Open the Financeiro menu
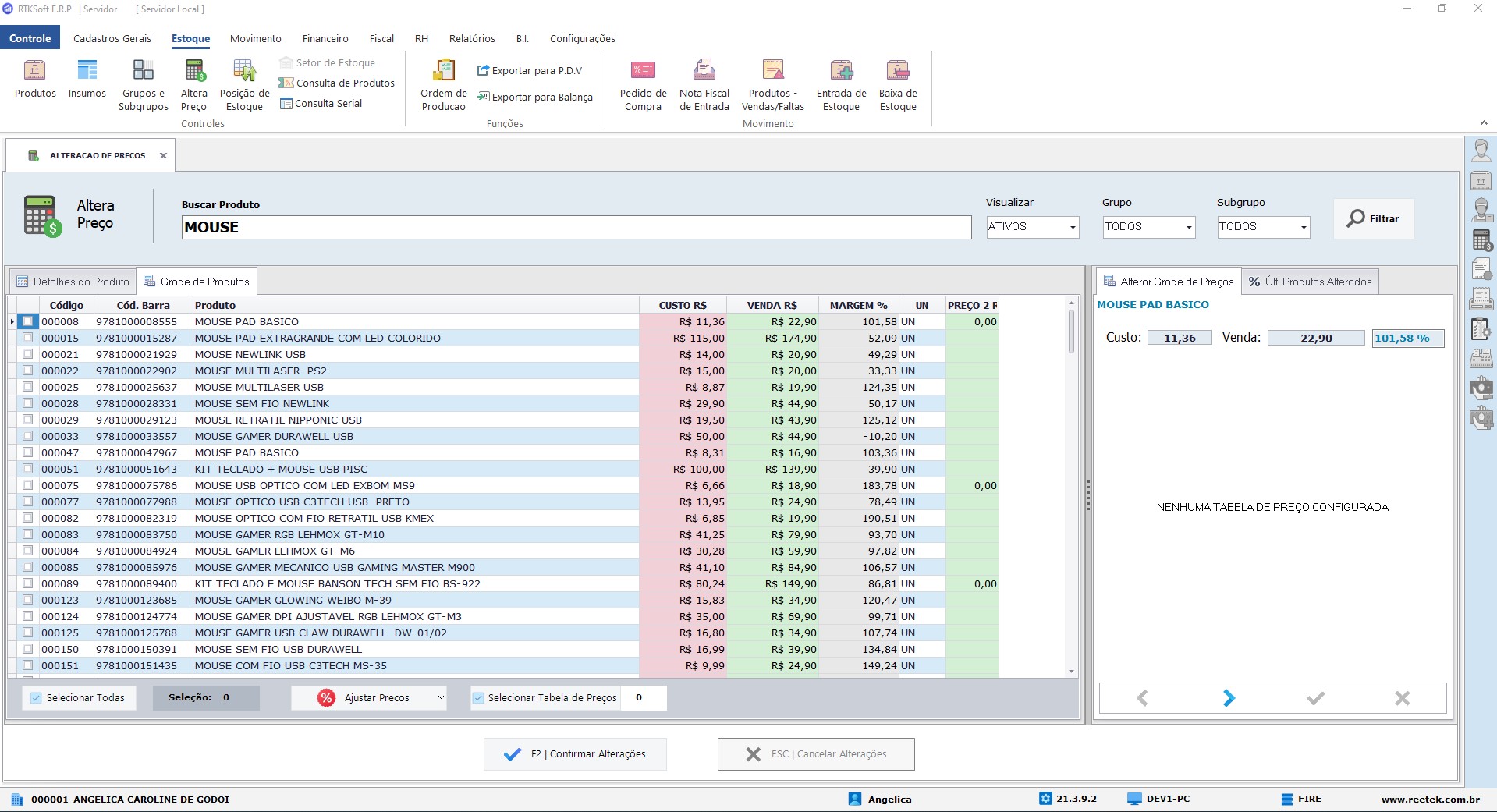The image size is (1497, 812). pos(325,38)
